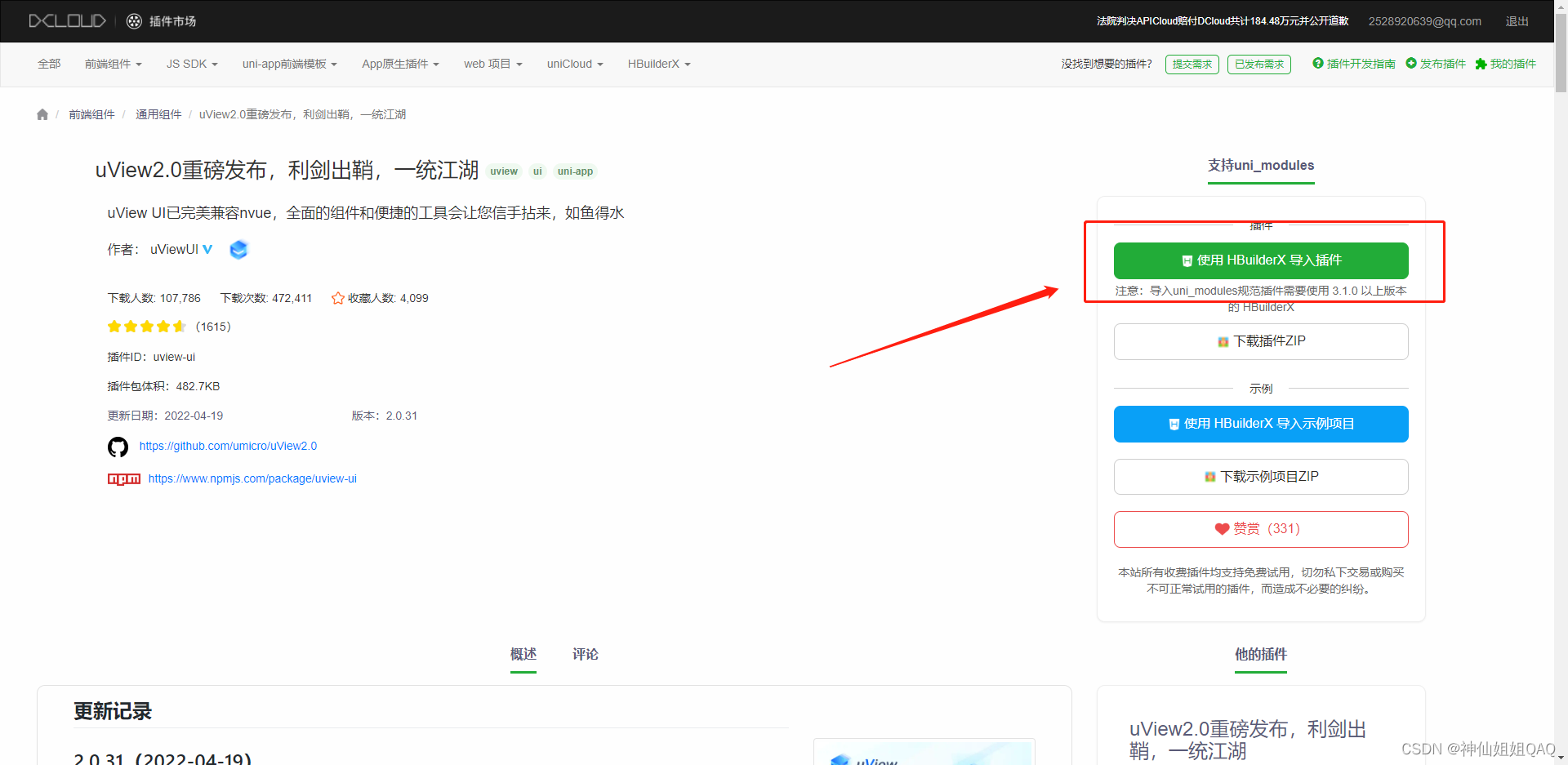Click 退出 logout link

click(x=1517, y=21)
